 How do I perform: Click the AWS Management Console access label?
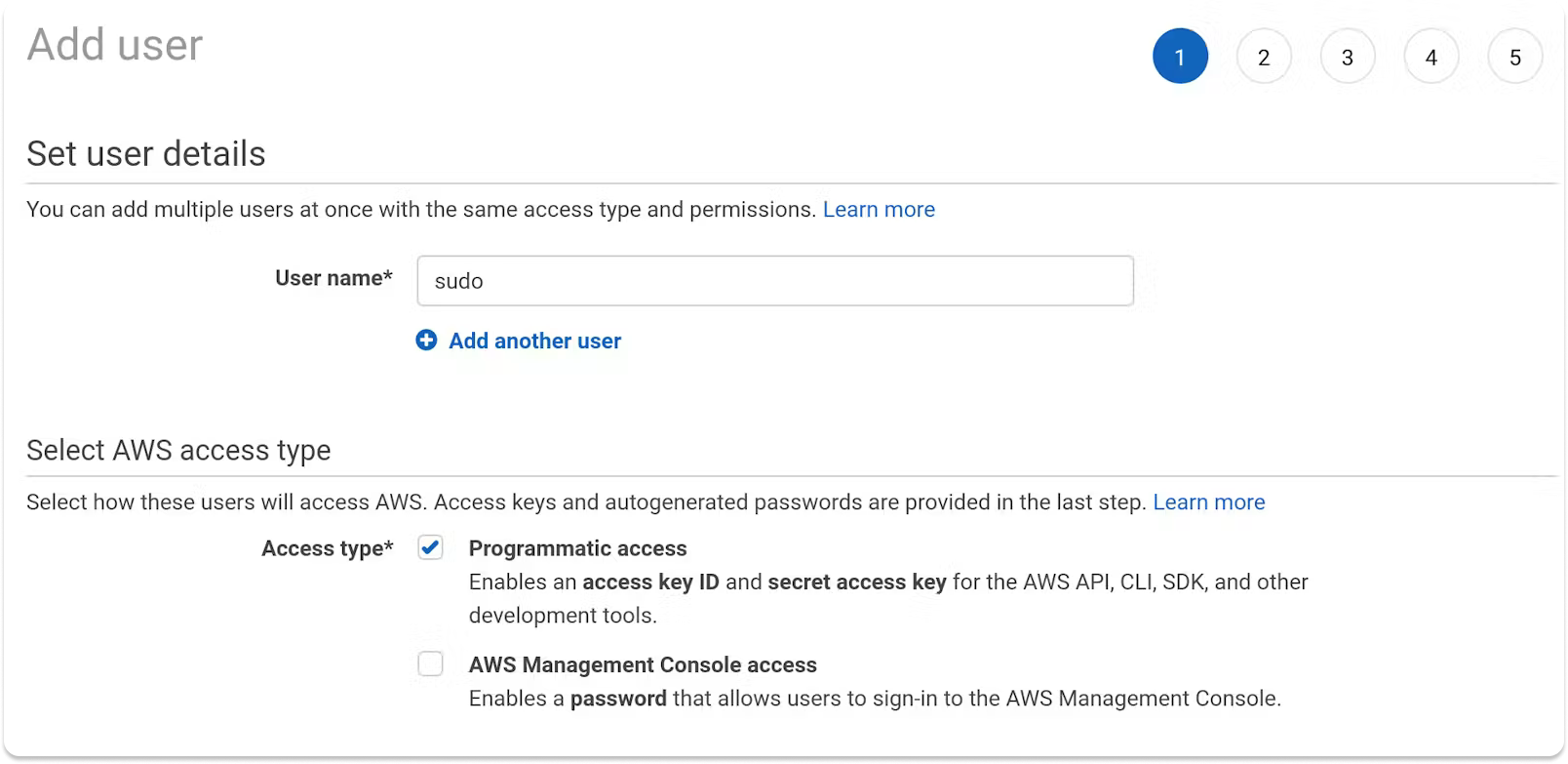(x=643, y=664)
